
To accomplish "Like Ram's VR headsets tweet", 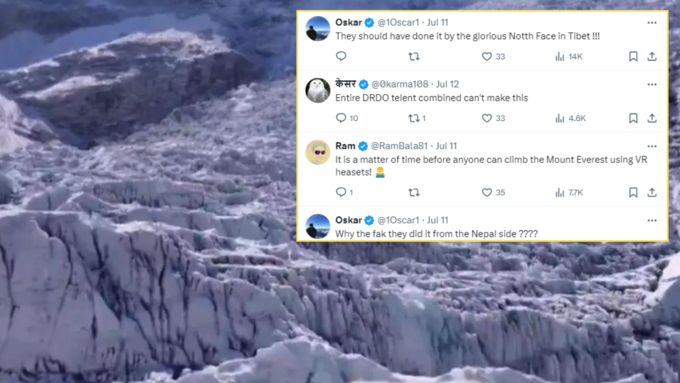I will point(494,192).
